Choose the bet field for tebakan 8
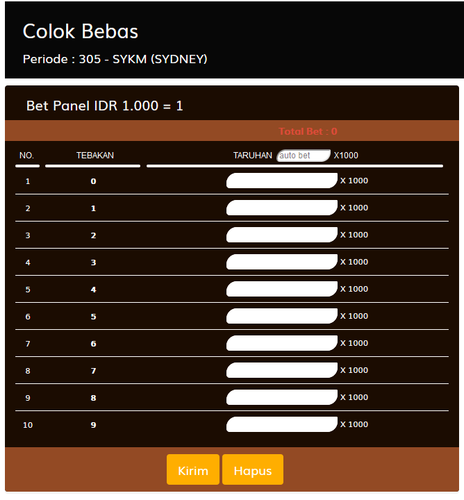The width and height of the screenshot is (464, 500). (282, 397)
